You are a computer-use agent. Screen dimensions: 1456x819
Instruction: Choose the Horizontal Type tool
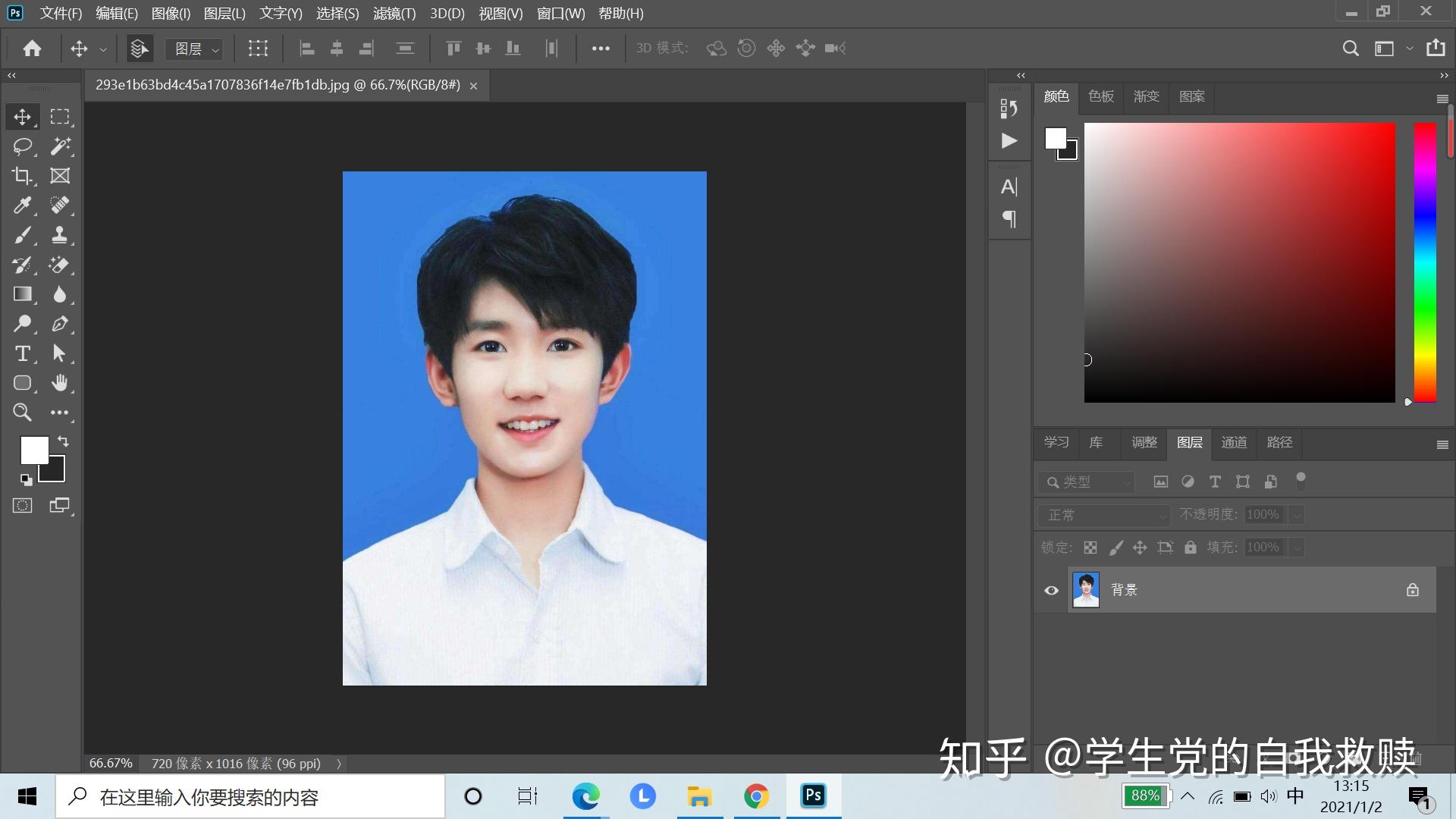click(x=22, y=353)
